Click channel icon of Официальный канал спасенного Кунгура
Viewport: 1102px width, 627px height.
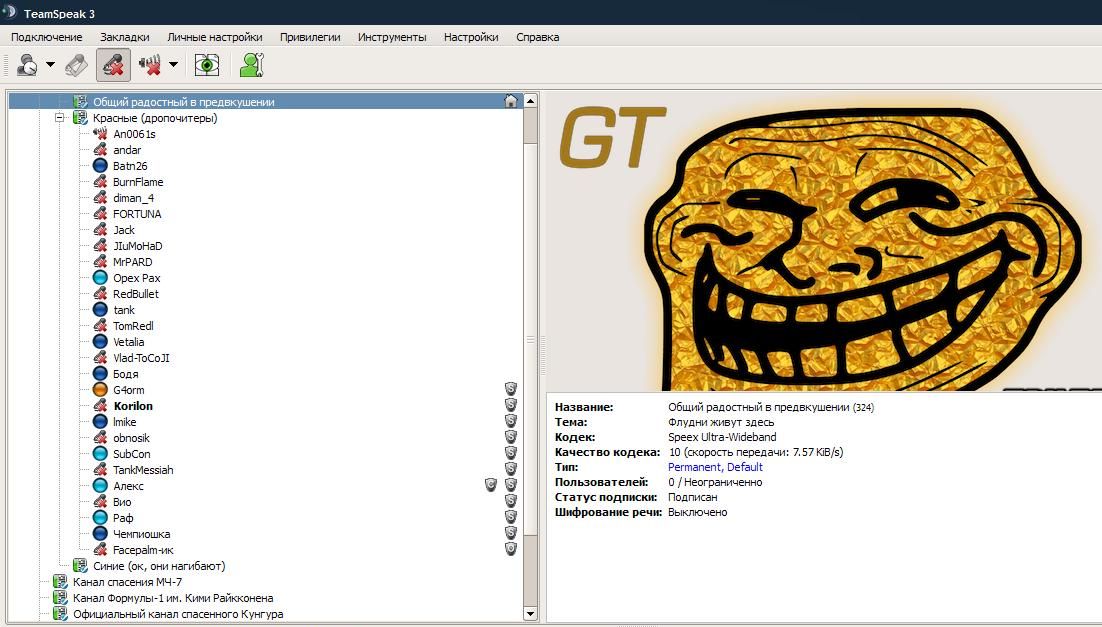60,614
